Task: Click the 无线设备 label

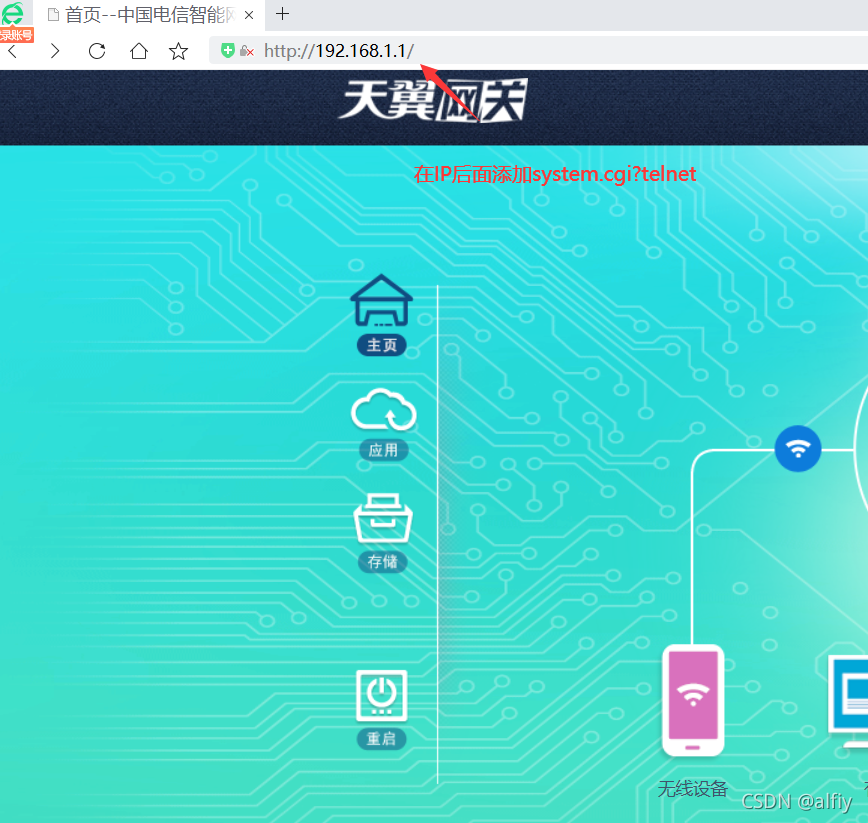Action: 692,788
